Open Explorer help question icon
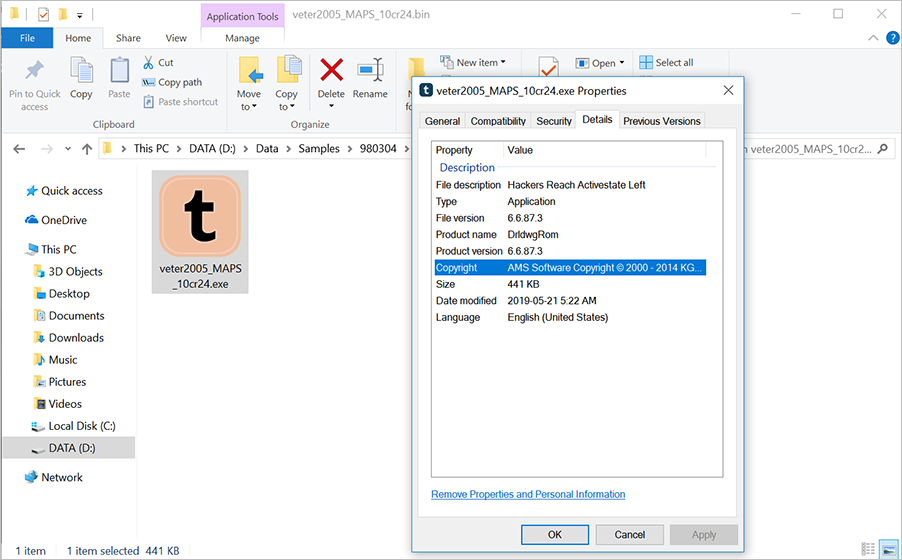Viewport: 902px width, 560px height. click(892, 38)
